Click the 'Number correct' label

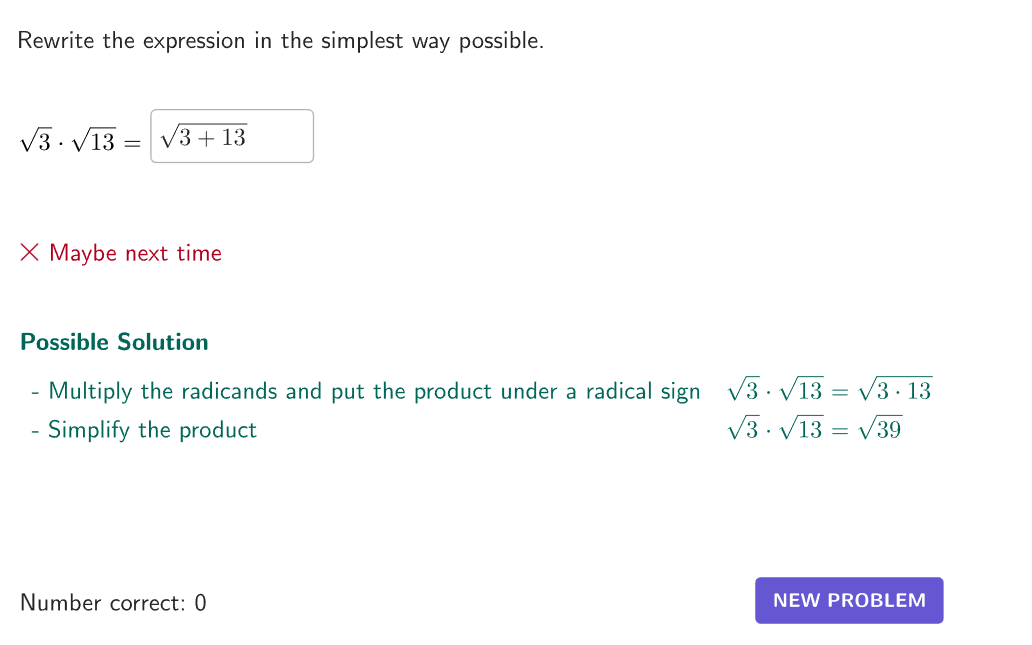pyautogui.click(x=102, y=603)
